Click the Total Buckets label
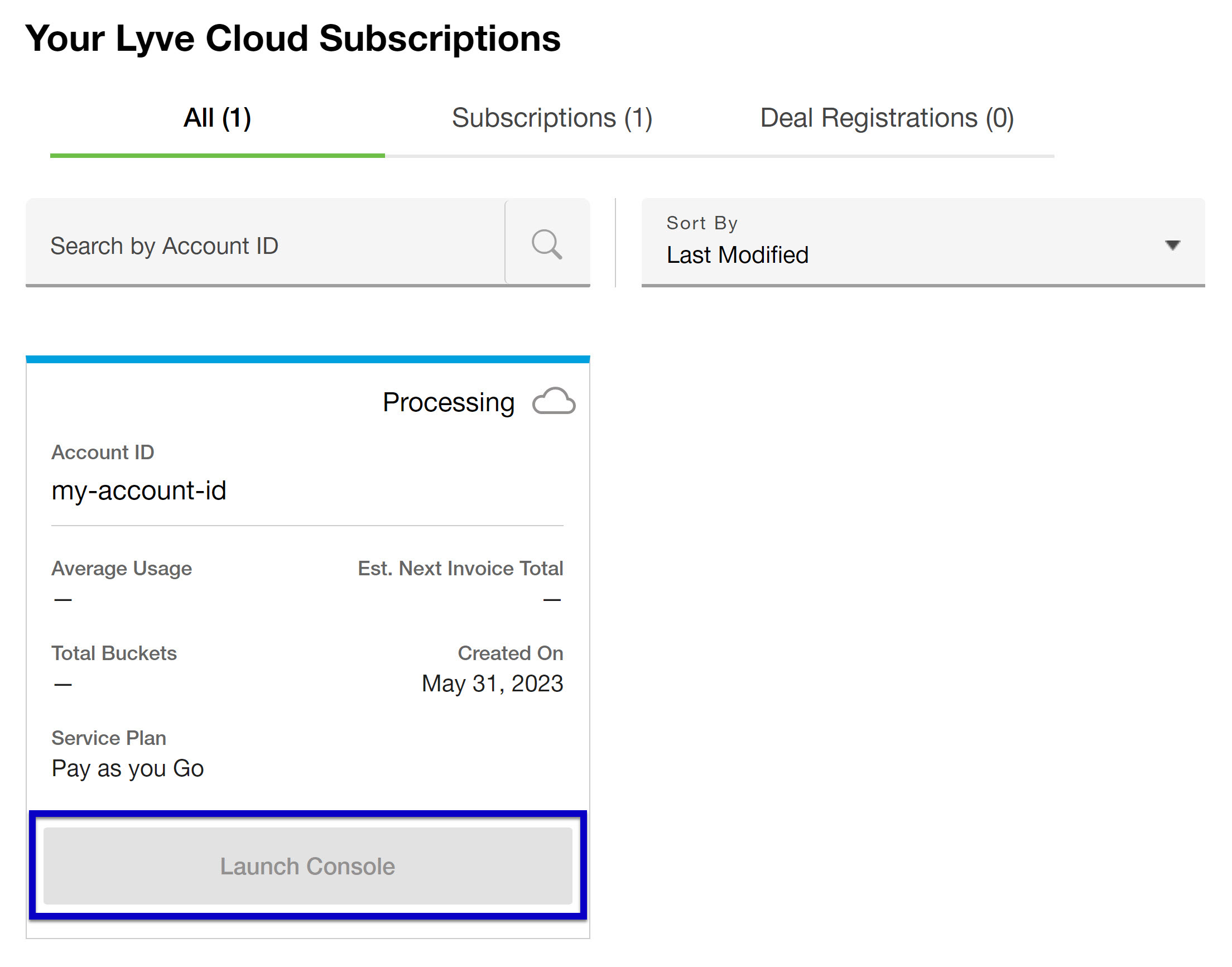Image resolution: width=1232 pixels, height=967 pixels. point(114,653)
